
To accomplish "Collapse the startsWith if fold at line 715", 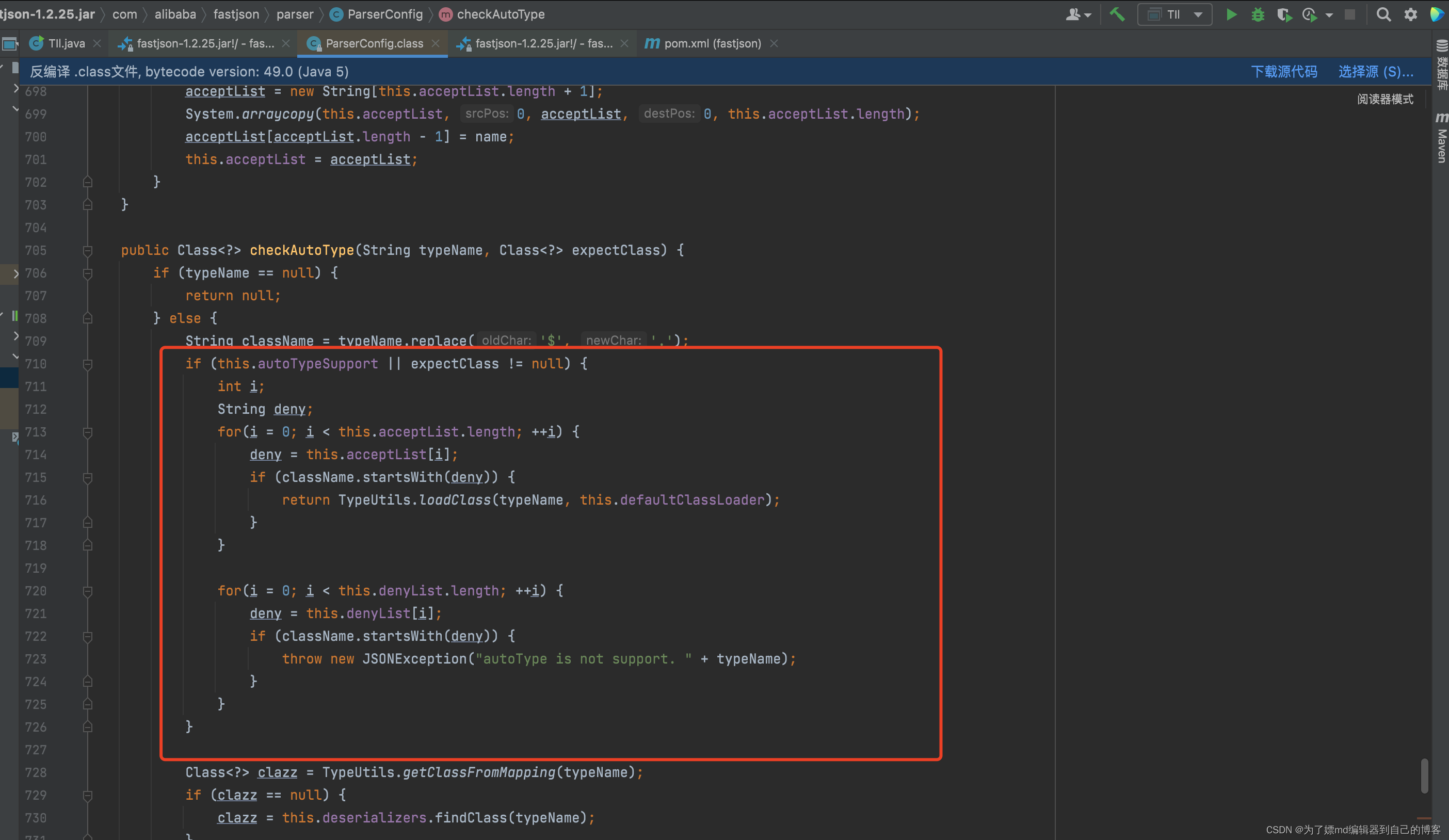I will point(88,478).
